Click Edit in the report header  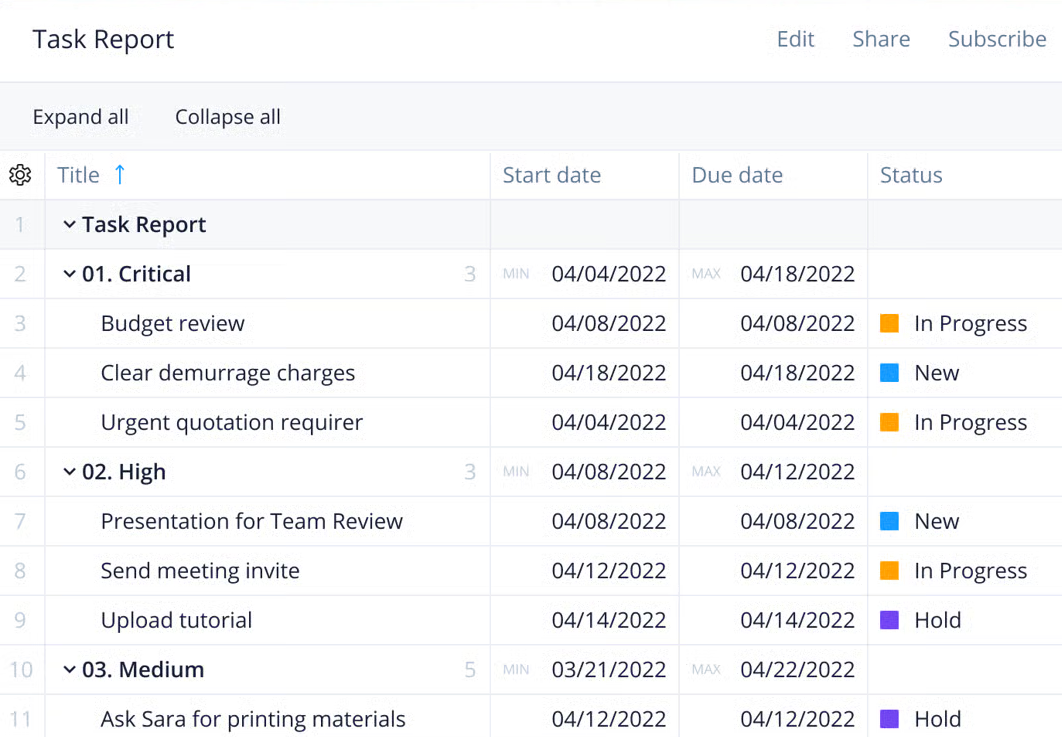click(x=795, y=39)
